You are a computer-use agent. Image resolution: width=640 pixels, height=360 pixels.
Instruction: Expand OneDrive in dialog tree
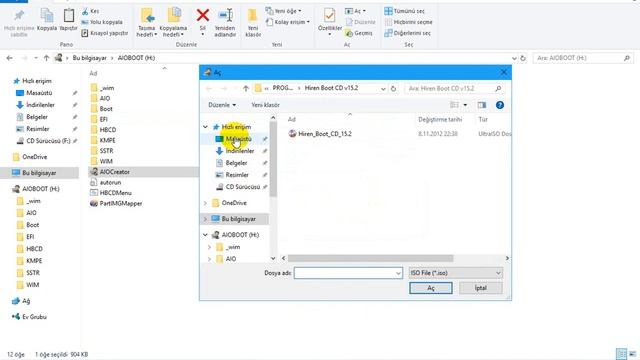[205, 203]
